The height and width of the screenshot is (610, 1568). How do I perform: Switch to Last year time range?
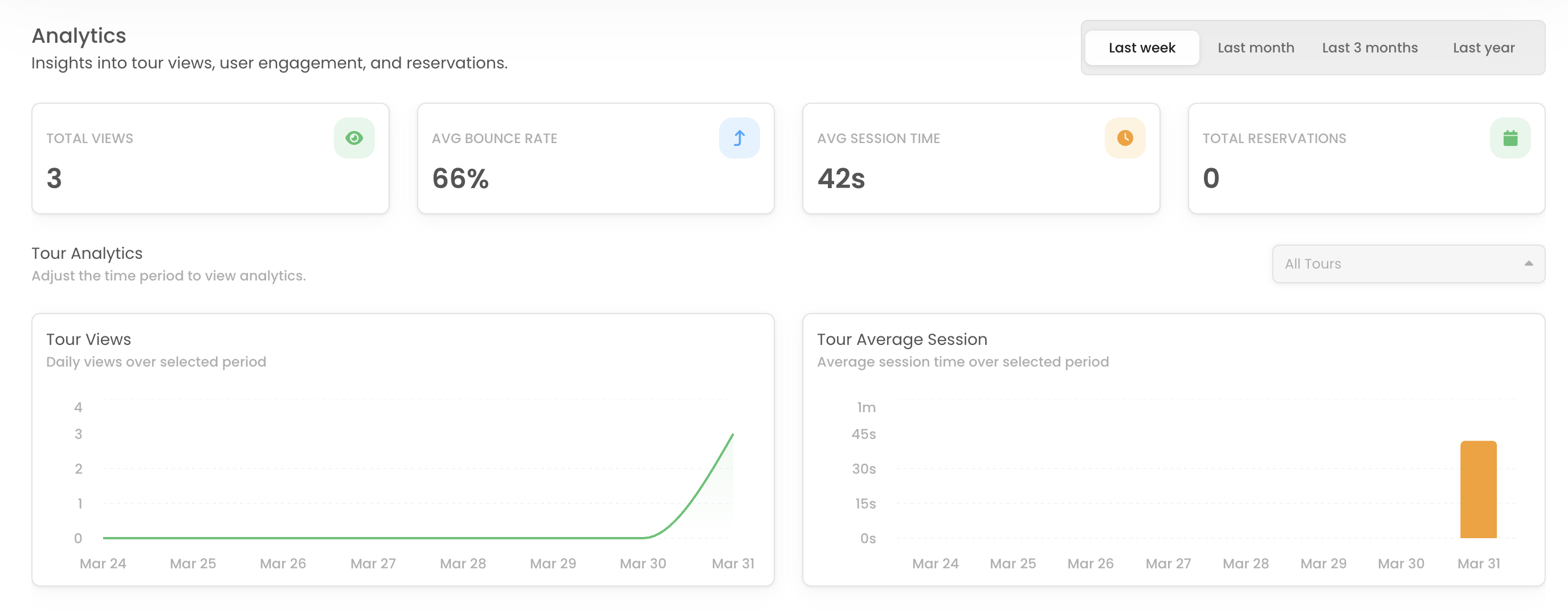[1484, 47]
